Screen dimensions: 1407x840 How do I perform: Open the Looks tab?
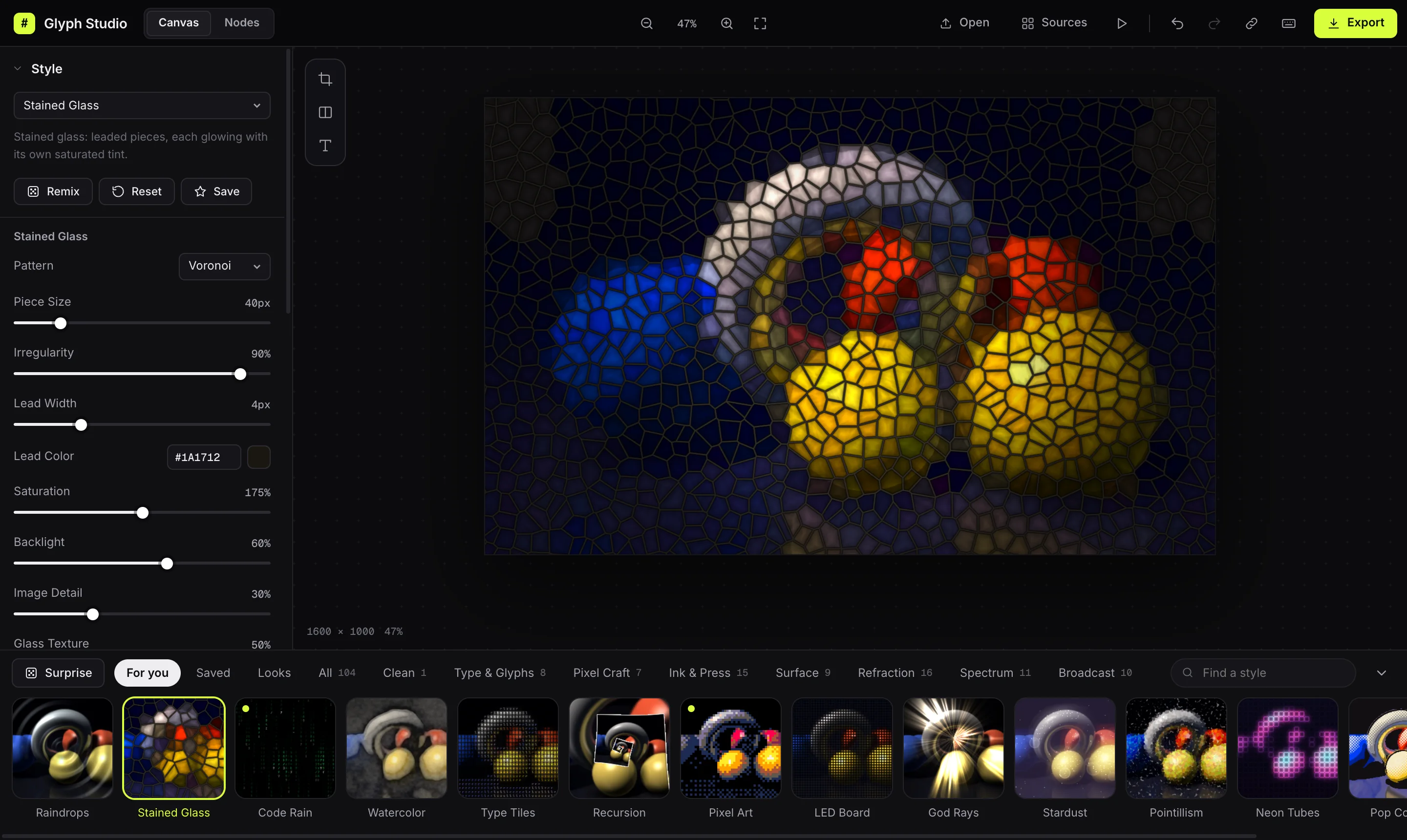pos(274,672)
